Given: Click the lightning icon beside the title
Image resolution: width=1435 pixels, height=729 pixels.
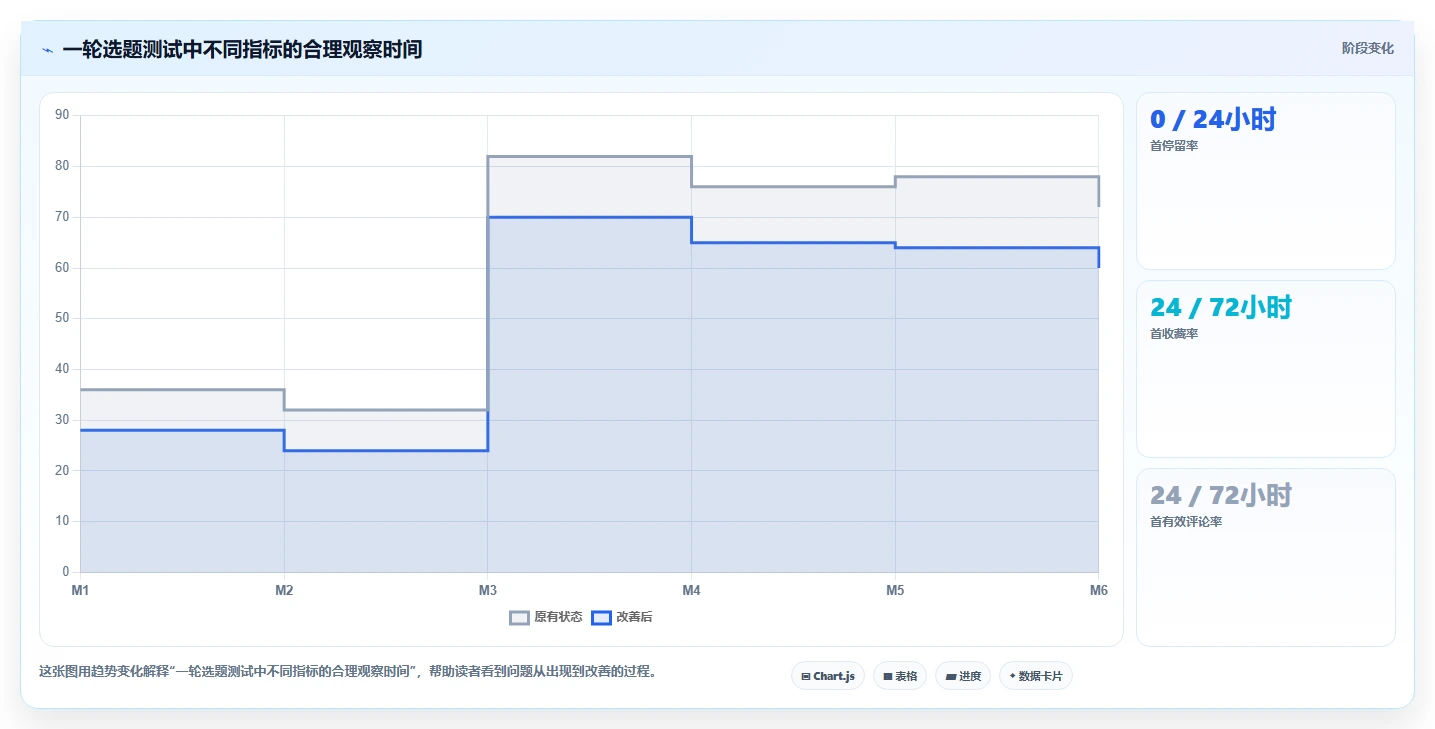Looking at the screenshot, I should click(47, 50).
